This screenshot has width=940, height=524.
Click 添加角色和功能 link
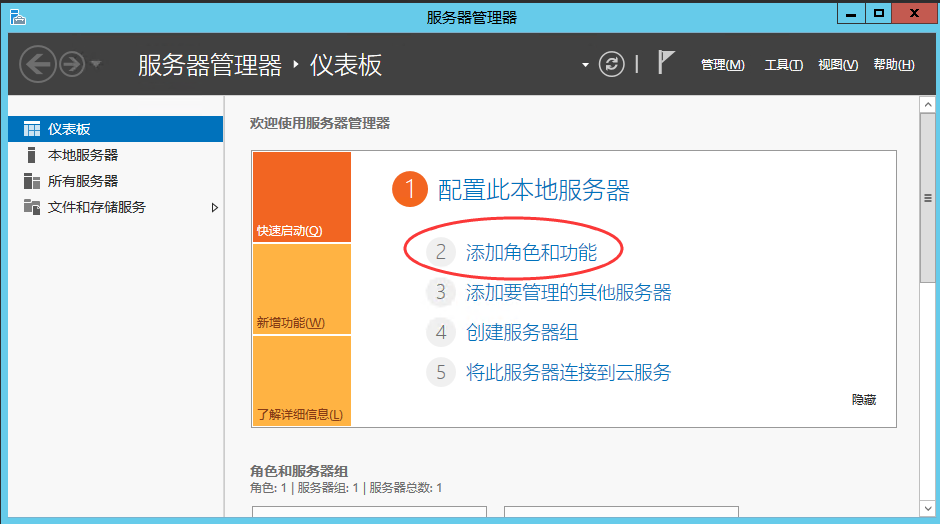point(531,252)
